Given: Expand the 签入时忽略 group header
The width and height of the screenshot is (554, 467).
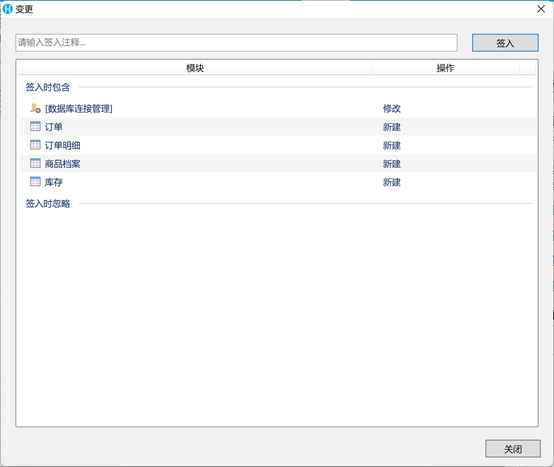Looking at the screenshot, I should [x=48, y=204].
